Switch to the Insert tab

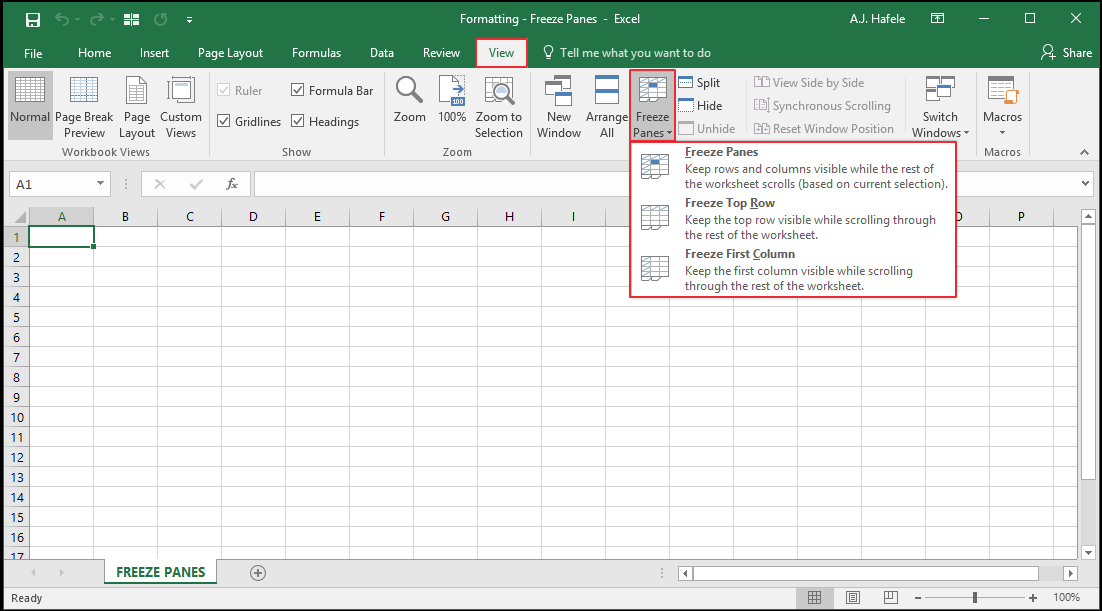pos(154,53)
